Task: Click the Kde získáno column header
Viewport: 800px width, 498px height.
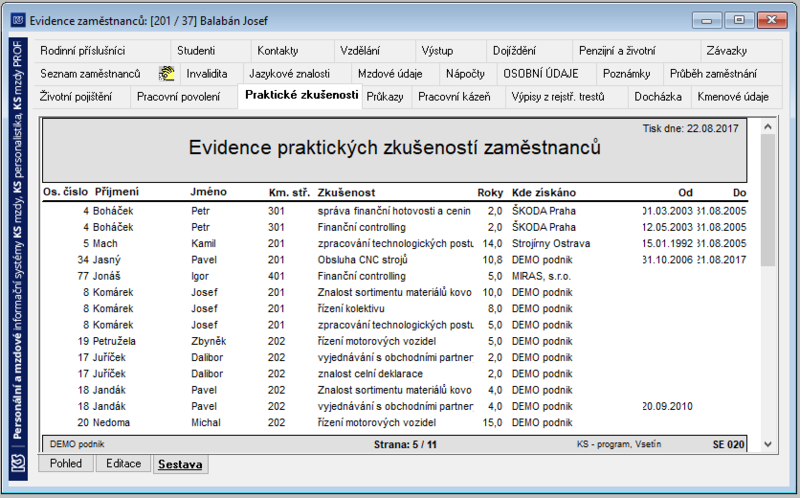Action: [x=544, y=193]
